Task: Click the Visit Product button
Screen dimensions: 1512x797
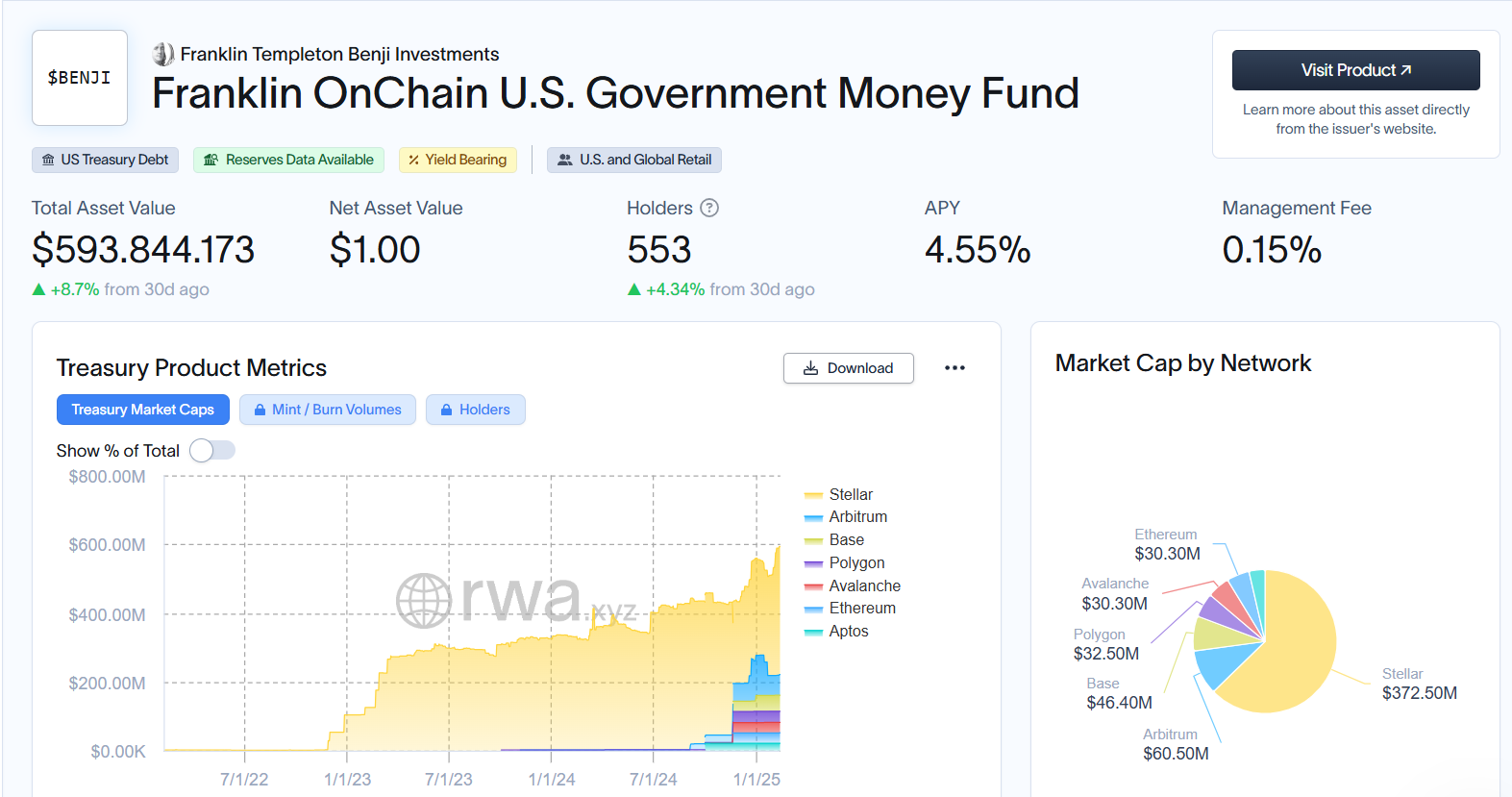Action: (x=1356, y=70)
